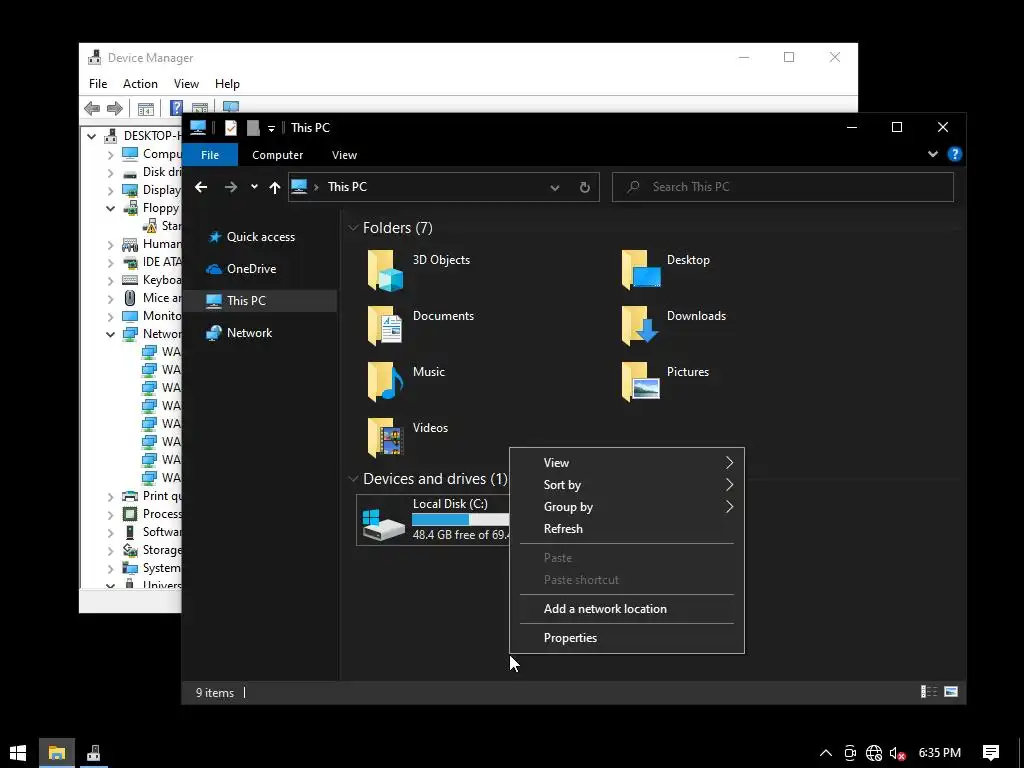This screenshot has width=1024, height=768.
Task: Open Device Manager Help menu
Action: tap(227, 84)
